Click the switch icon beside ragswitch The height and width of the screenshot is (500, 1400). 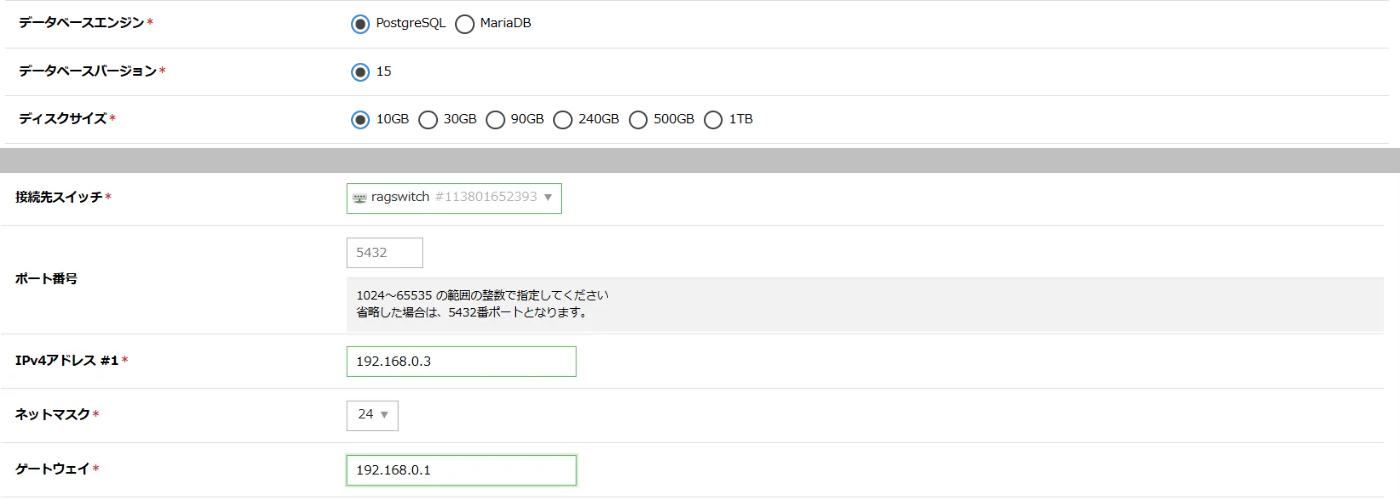point(360,198)
